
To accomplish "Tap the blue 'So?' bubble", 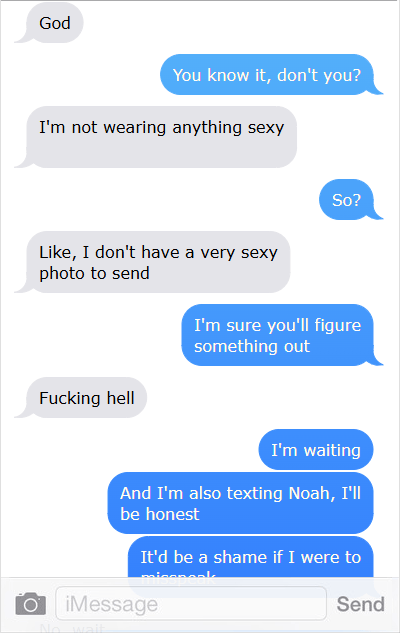I will (x=346, y=199).
